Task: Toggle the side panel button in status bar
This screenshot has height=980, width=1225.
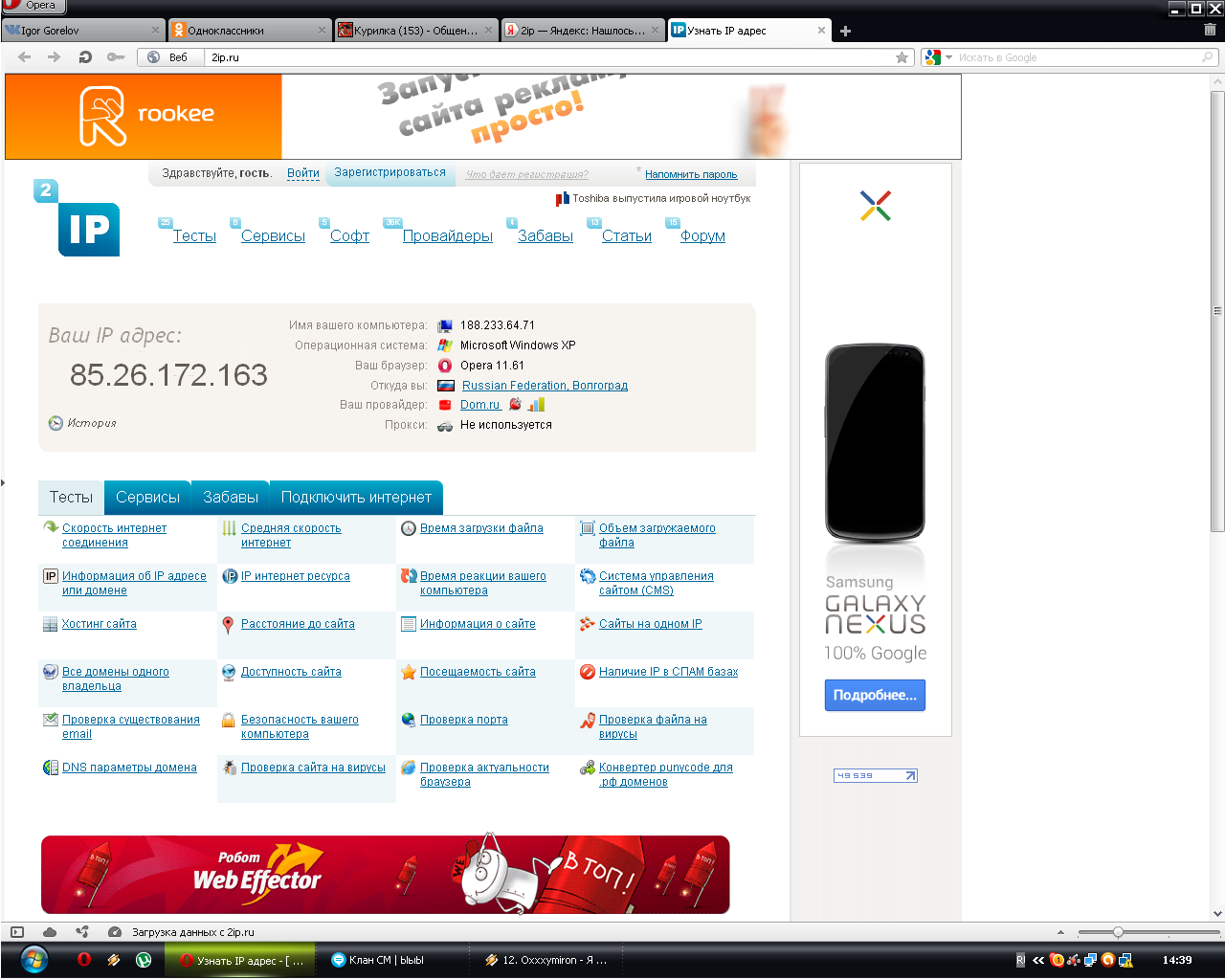Action: click(17, 932)
